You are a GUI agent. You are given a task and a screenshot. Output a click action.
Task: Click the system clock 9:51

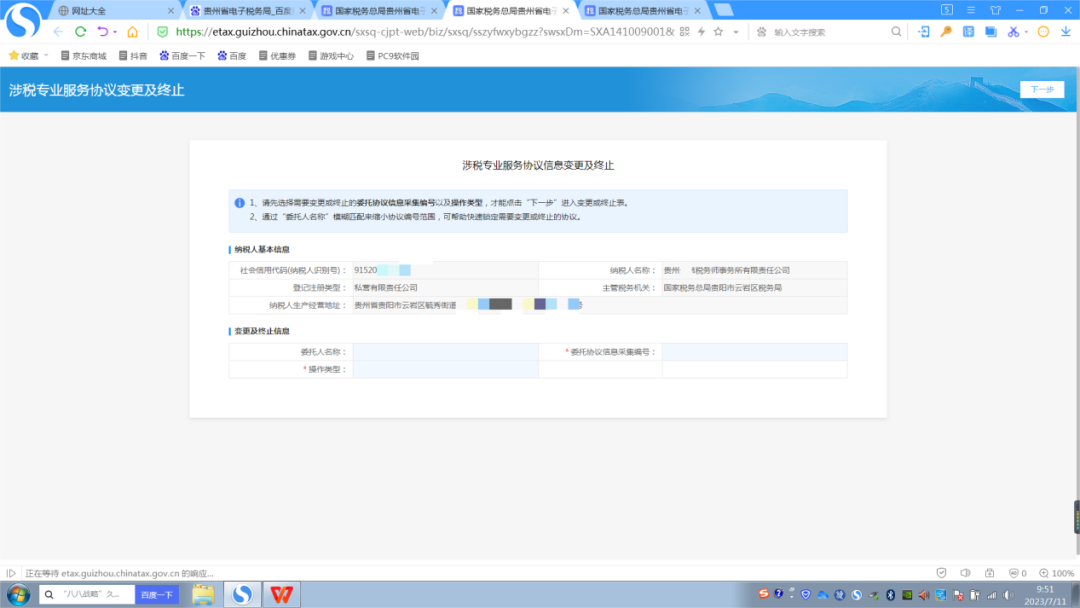1046,589
